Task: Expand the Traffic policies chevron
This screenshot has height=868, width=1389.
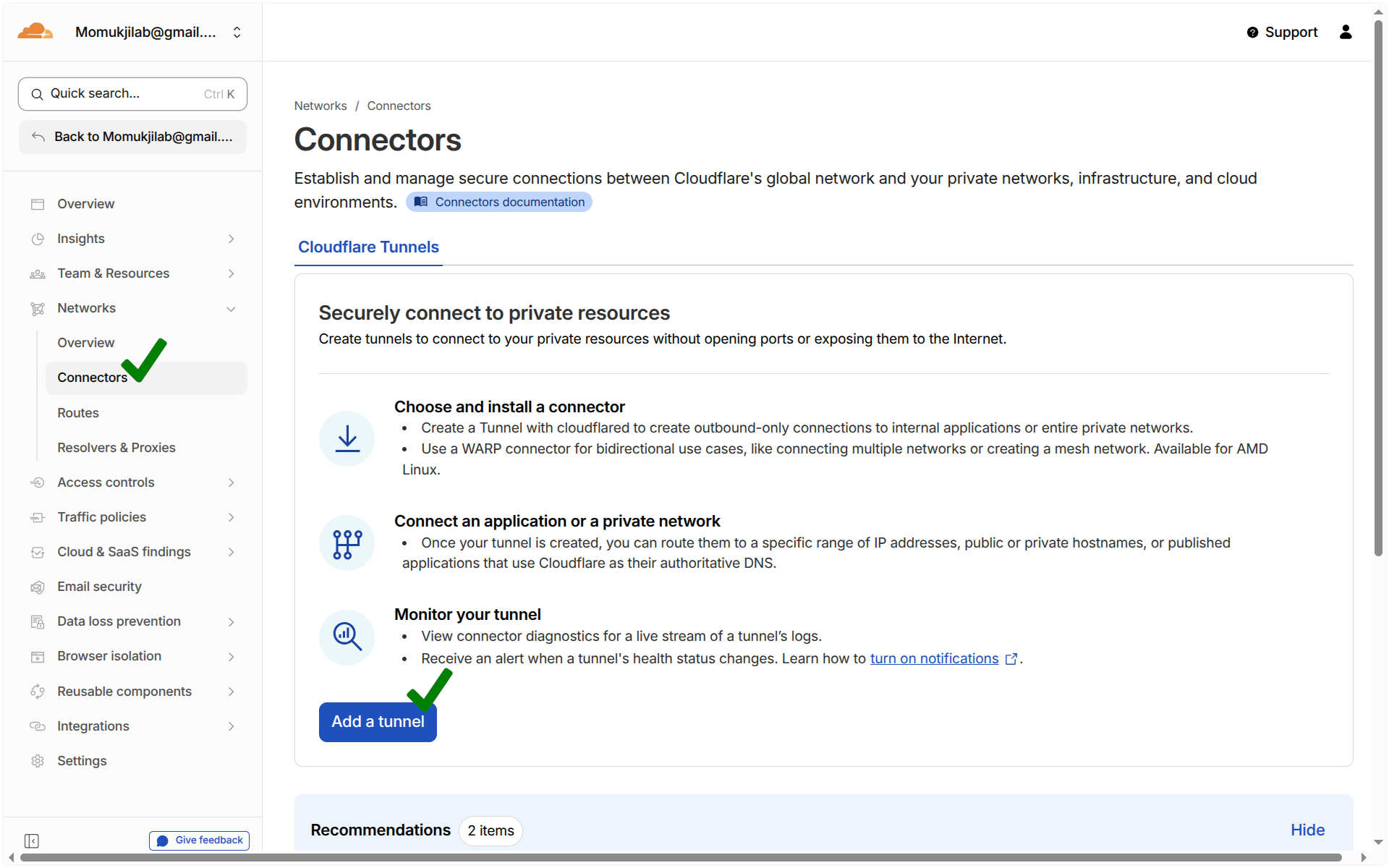Action: tap(231, 517)
